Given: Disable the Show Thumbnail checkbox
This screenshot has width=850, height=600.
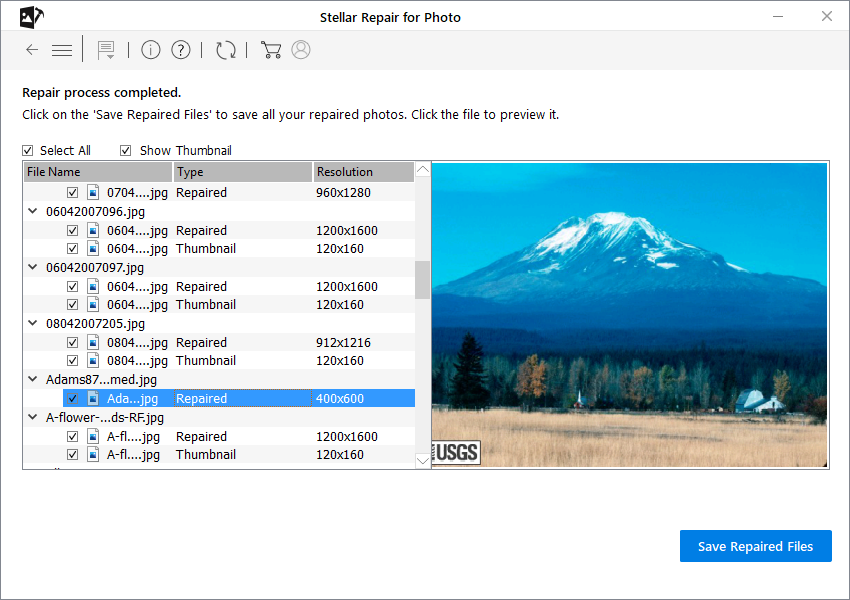Looking at the screenshot, I should click(x=125, y=151).
